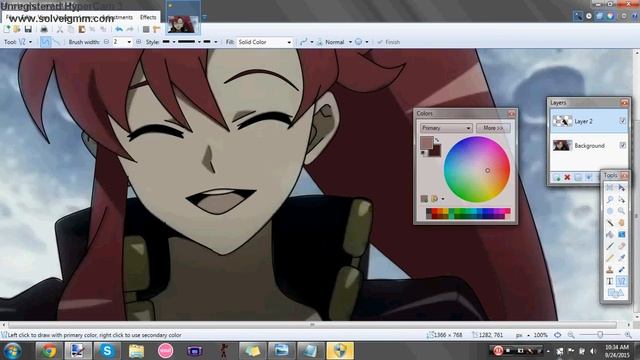Merge layer down in Layers panel
The width and height of the screenshot is (640, 360).
coord(588,178)
